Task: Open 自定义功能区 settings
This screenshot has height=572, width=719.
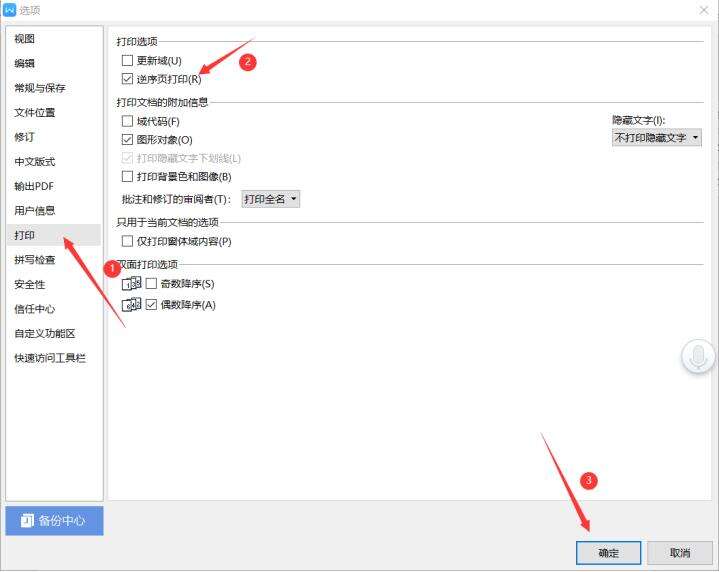Action: [x=54, y=333]
